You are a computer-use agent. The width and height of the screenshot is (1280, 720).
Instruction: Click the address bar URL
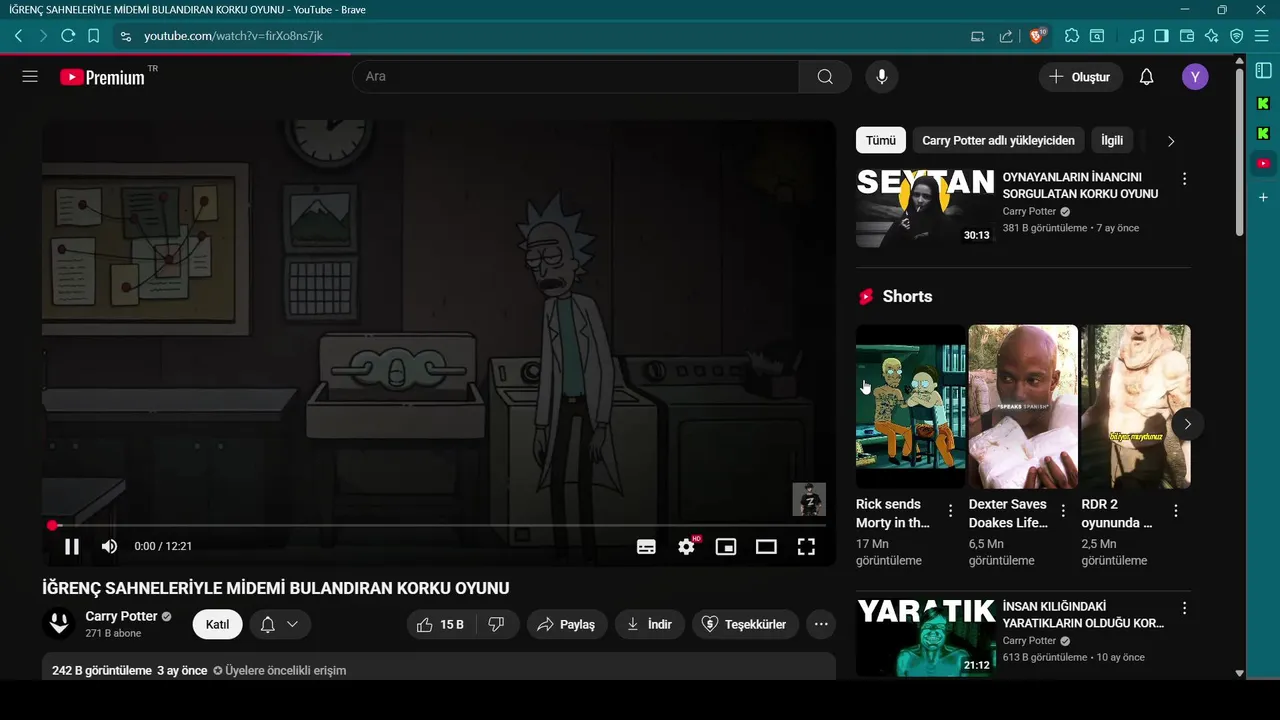tap(233, 36)
